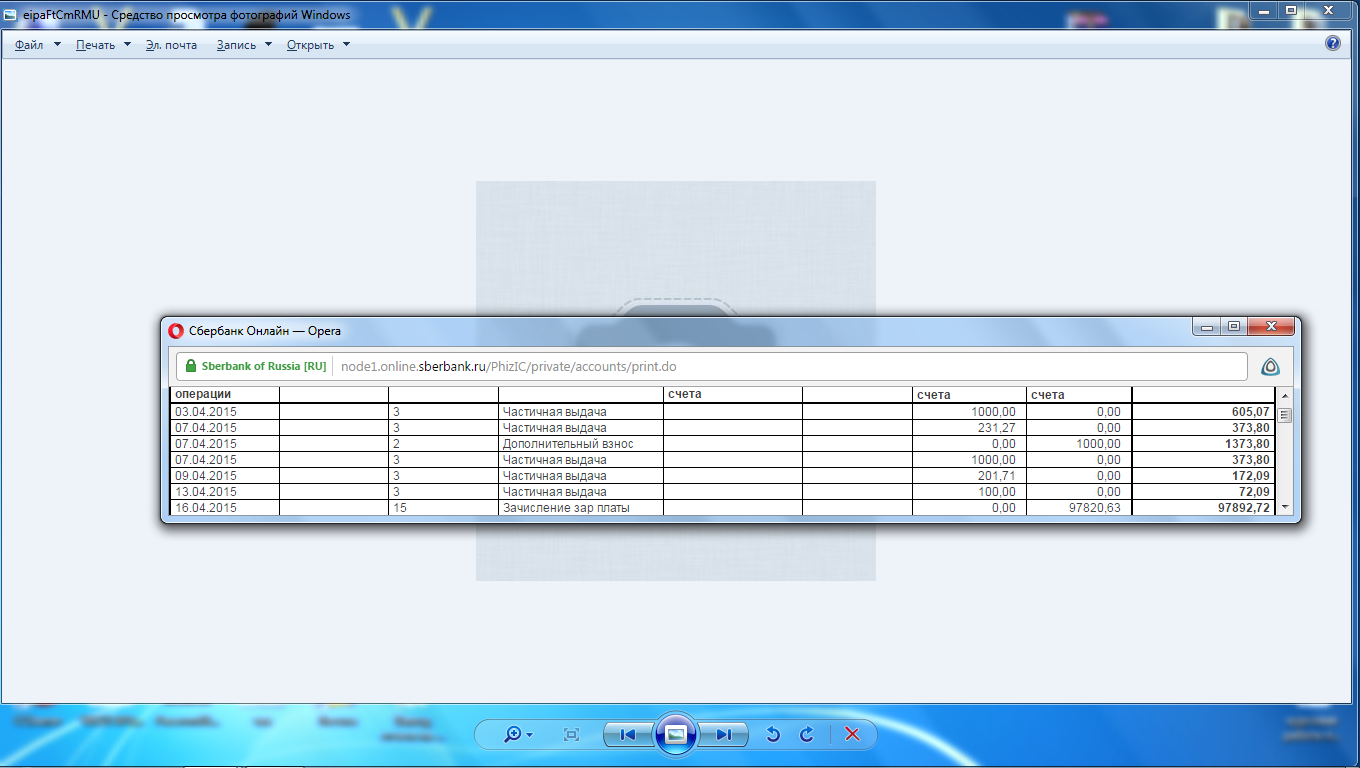Delete the photo with the red X
This screenshot has width=1360, height=768.
[x=853, y=734]
